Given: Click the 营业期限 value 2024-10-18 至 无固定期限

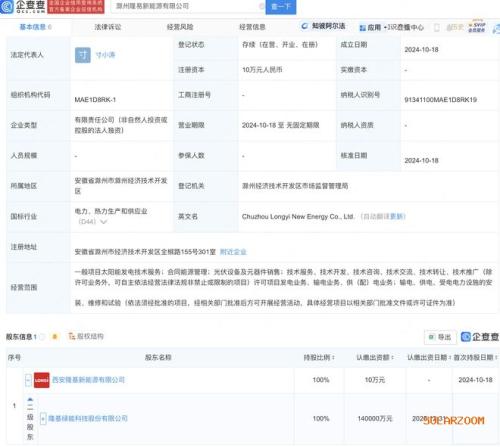Looking at the screenshot, I should point(281,125).
